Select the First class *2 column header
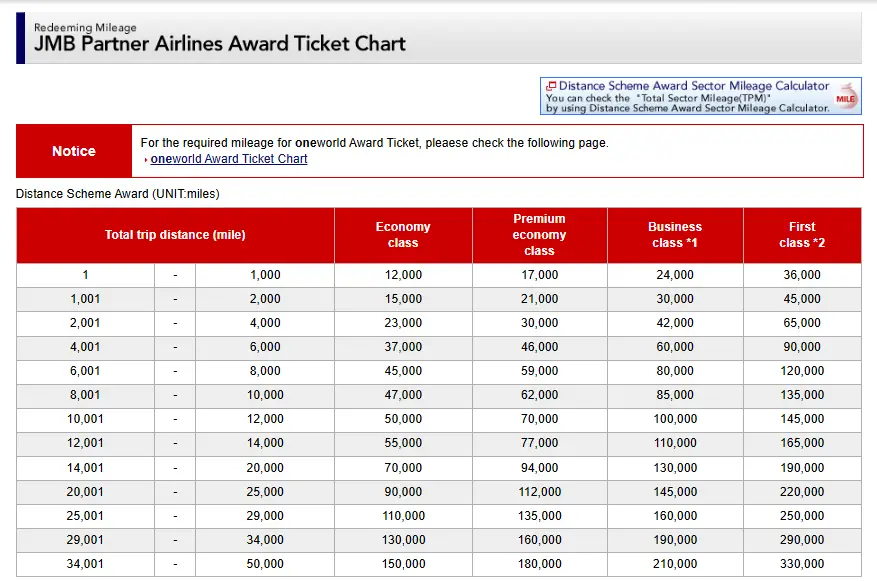The height and width of the screenshot is (581, 877). coord(802,235)
